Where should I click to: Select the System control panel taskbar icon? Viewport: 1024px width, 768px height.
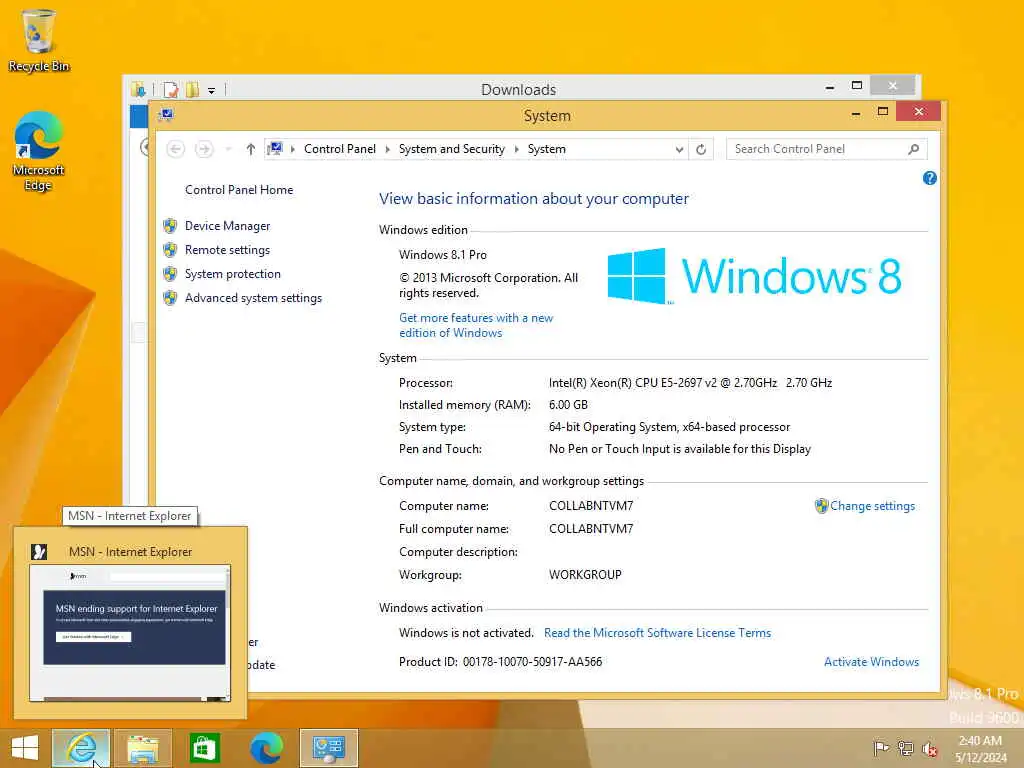(328, 748)
